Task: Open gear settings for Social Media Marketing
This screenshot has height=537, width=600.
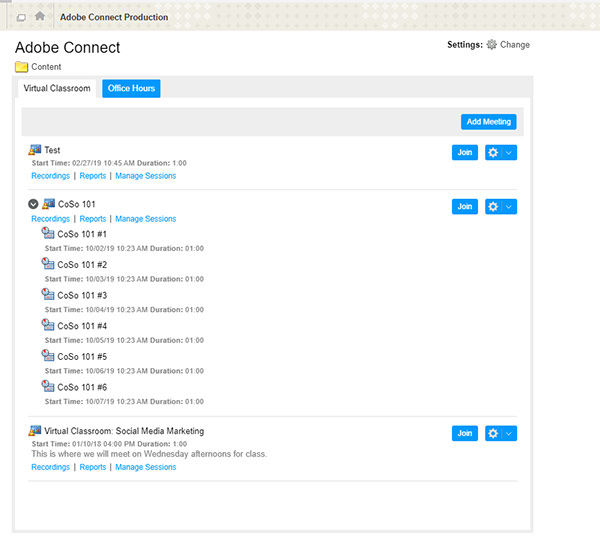Action: pyautogui.click(x=493, y=433)
